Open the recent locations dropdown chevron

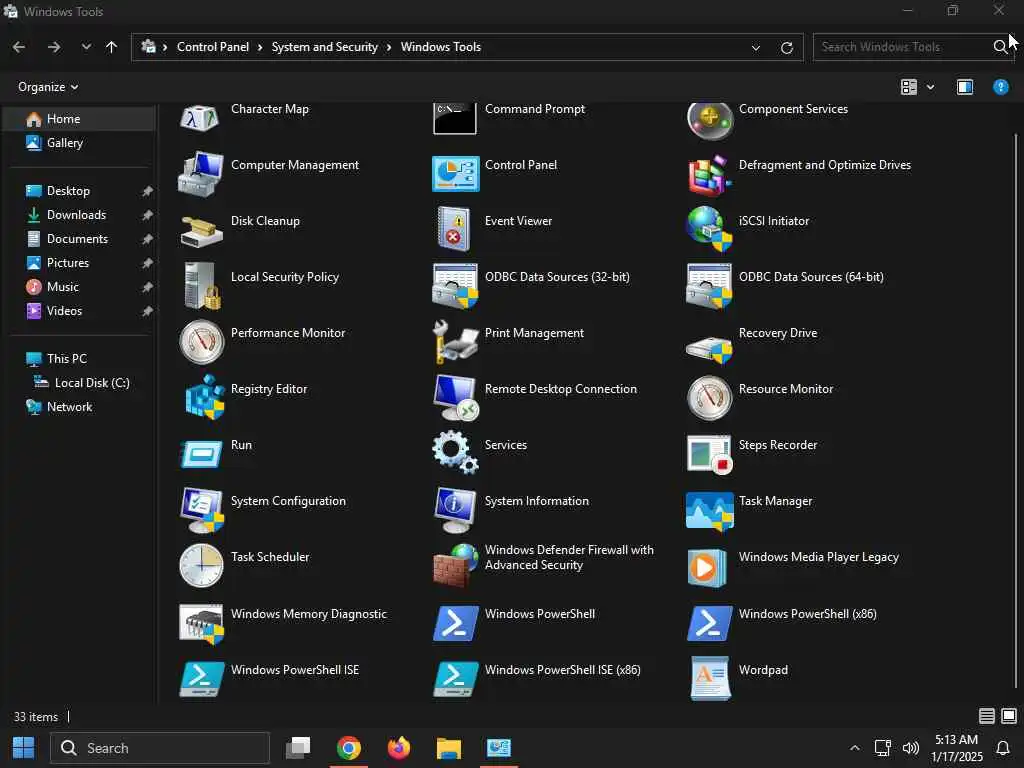coord(86,47)
